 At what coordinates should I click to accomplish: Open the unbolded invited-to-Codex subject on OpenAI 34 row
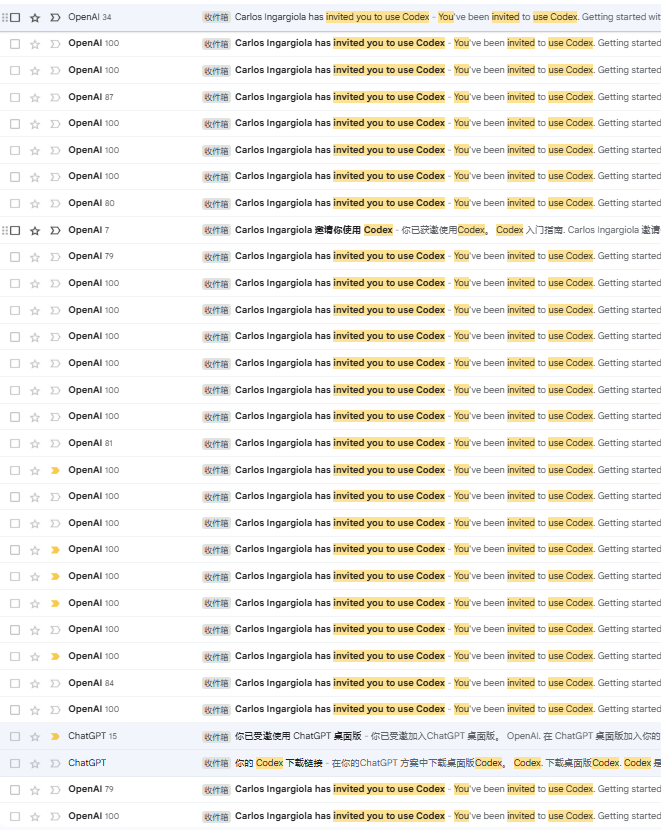tap(332, 17)
